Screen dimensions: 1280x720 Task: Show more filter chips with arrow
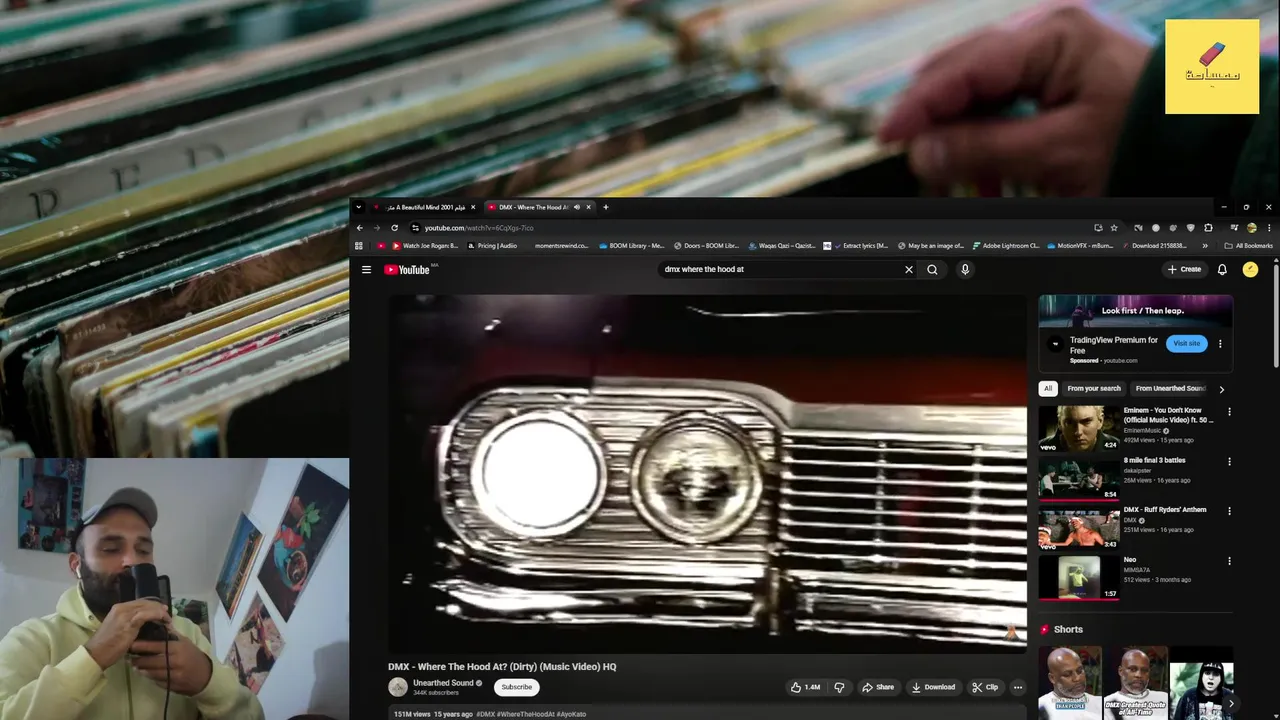[x=1221, y=389]
